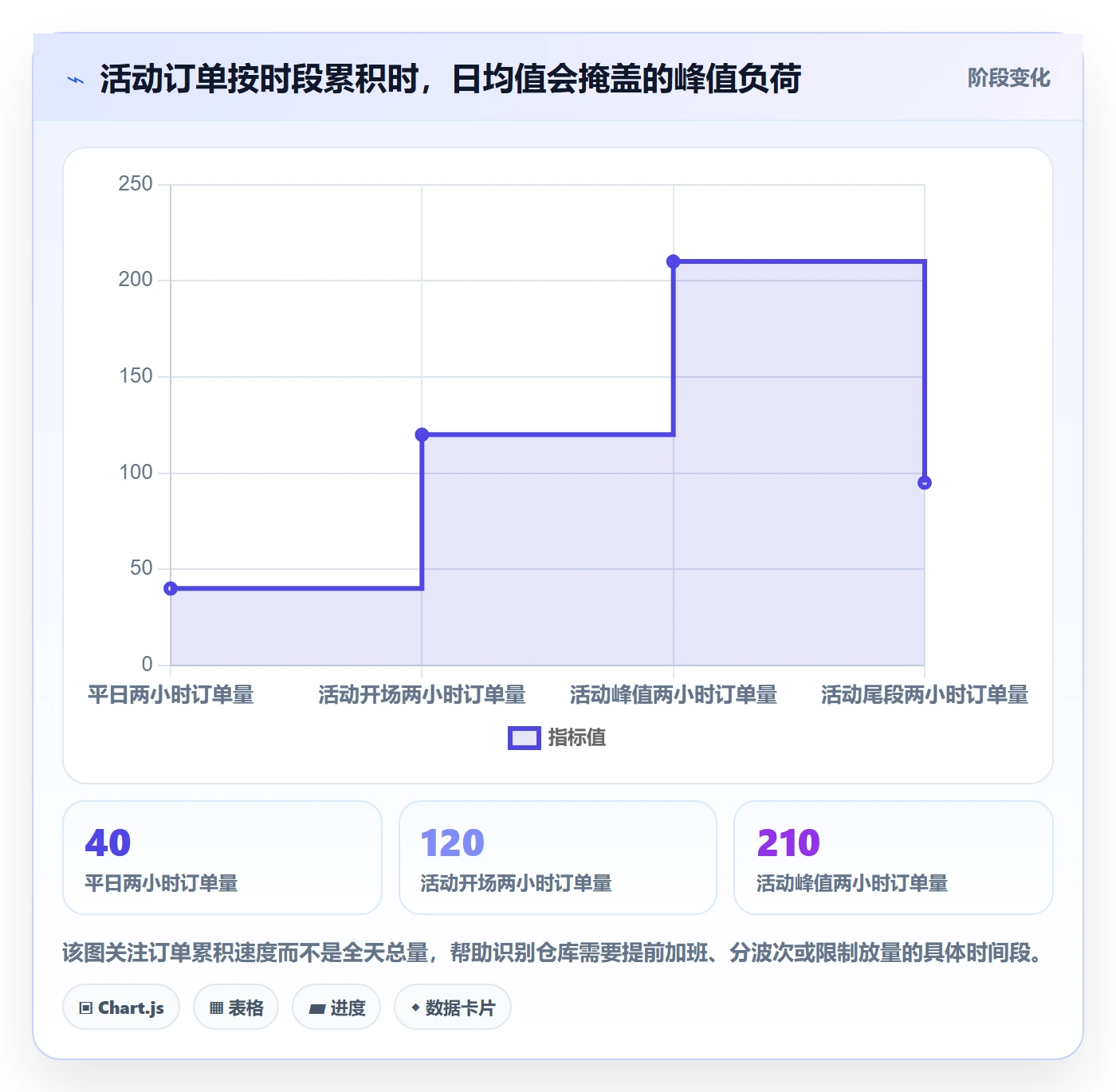Click the x-axis label 活动开场两小时订单量

pyautogui.click(x=422, y=695)
